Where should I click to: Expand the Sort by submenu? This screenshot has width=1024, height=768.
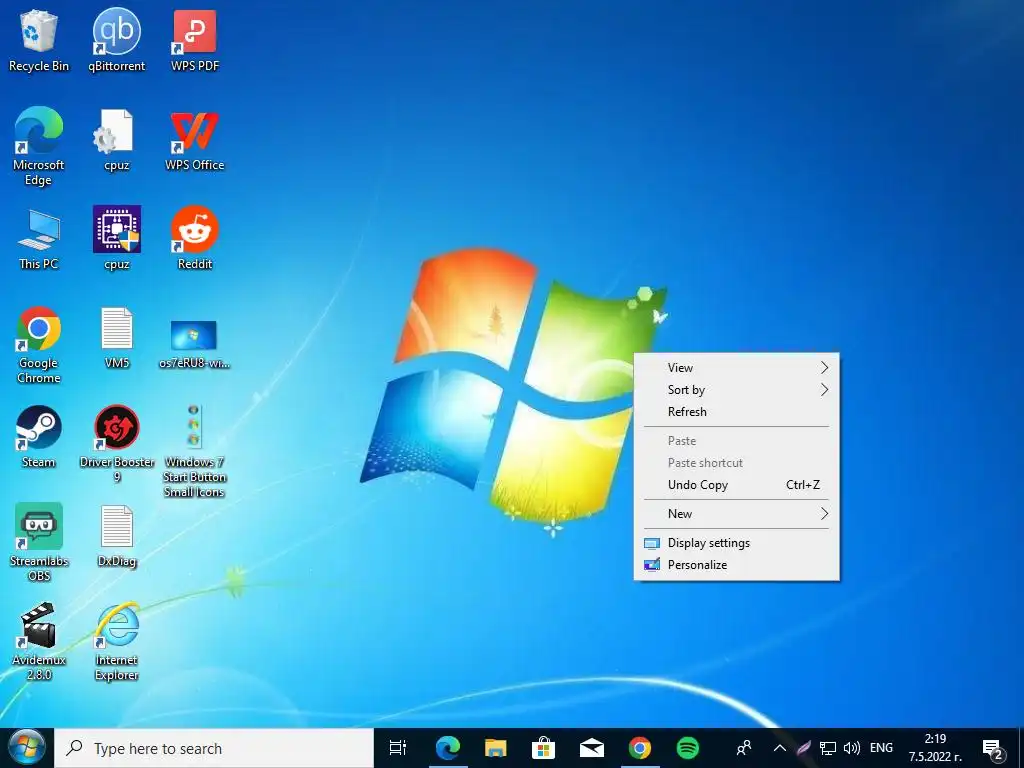pyautogui.click(x=737, y=390)
